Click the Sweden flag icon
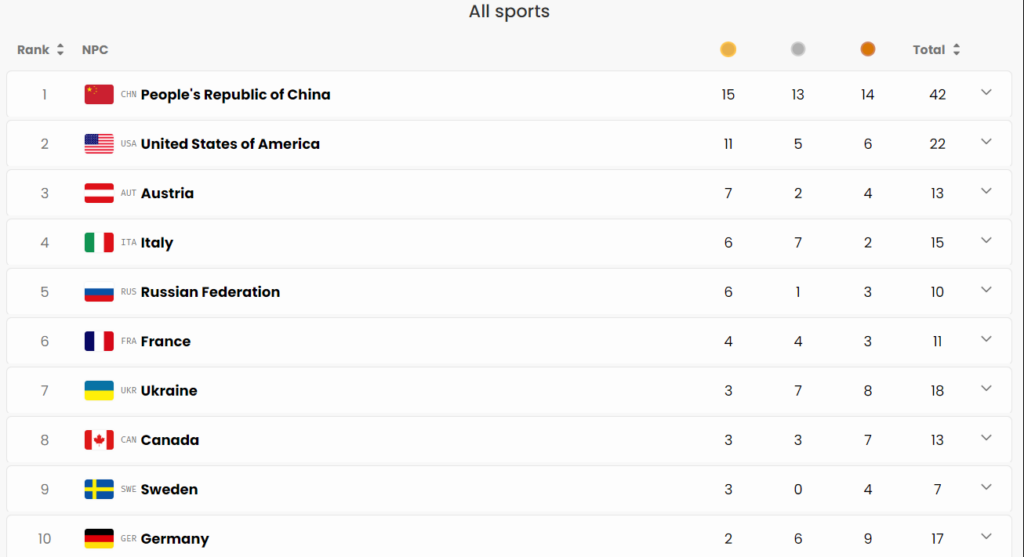 99,489
